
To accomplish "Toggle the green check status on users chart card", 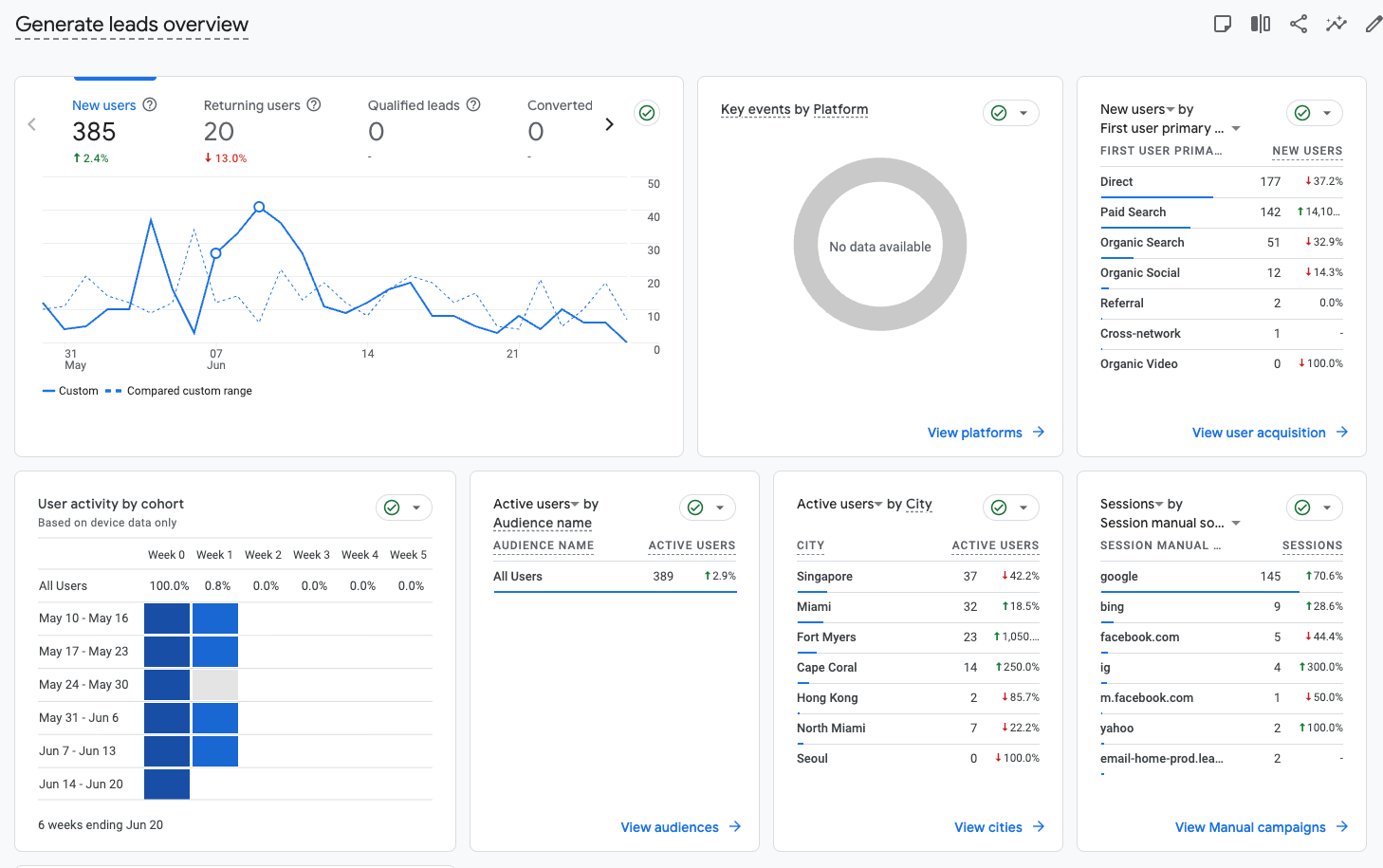I will [x=647, y=113].
